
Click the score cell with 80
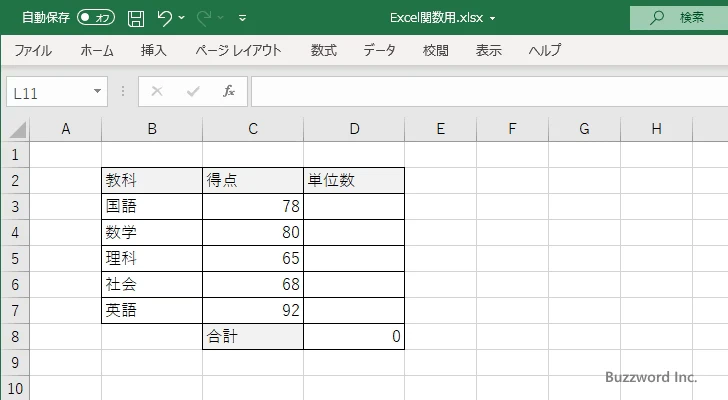pos(253,232)
